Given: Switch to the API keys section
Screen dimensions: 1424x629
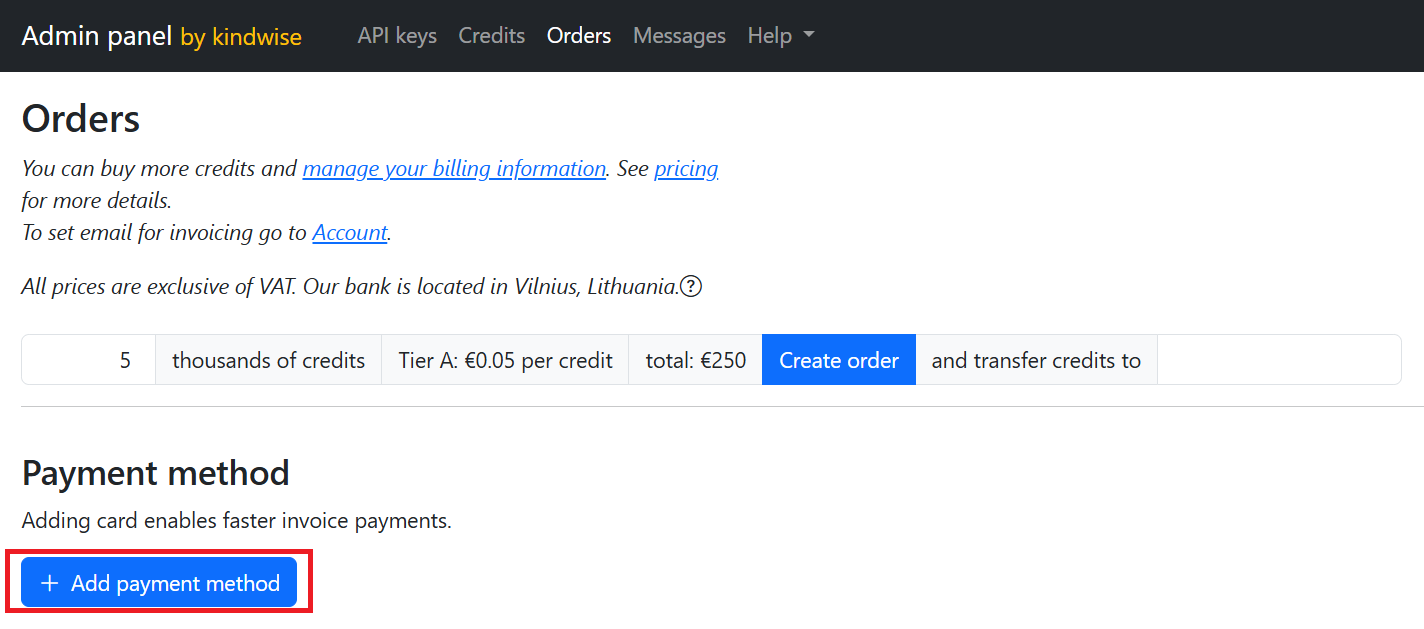Looking at the screenshot, I should 396,36.
